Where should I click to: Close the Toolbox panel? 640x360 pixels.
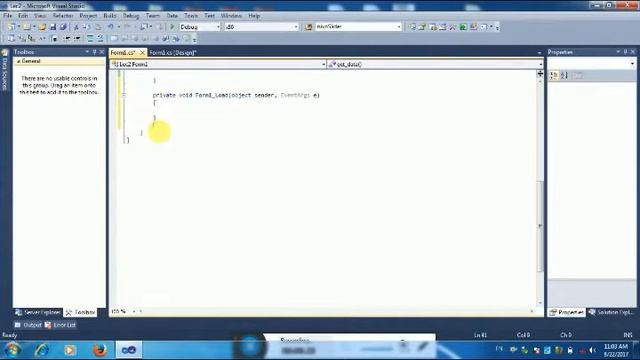pos(102,52)
